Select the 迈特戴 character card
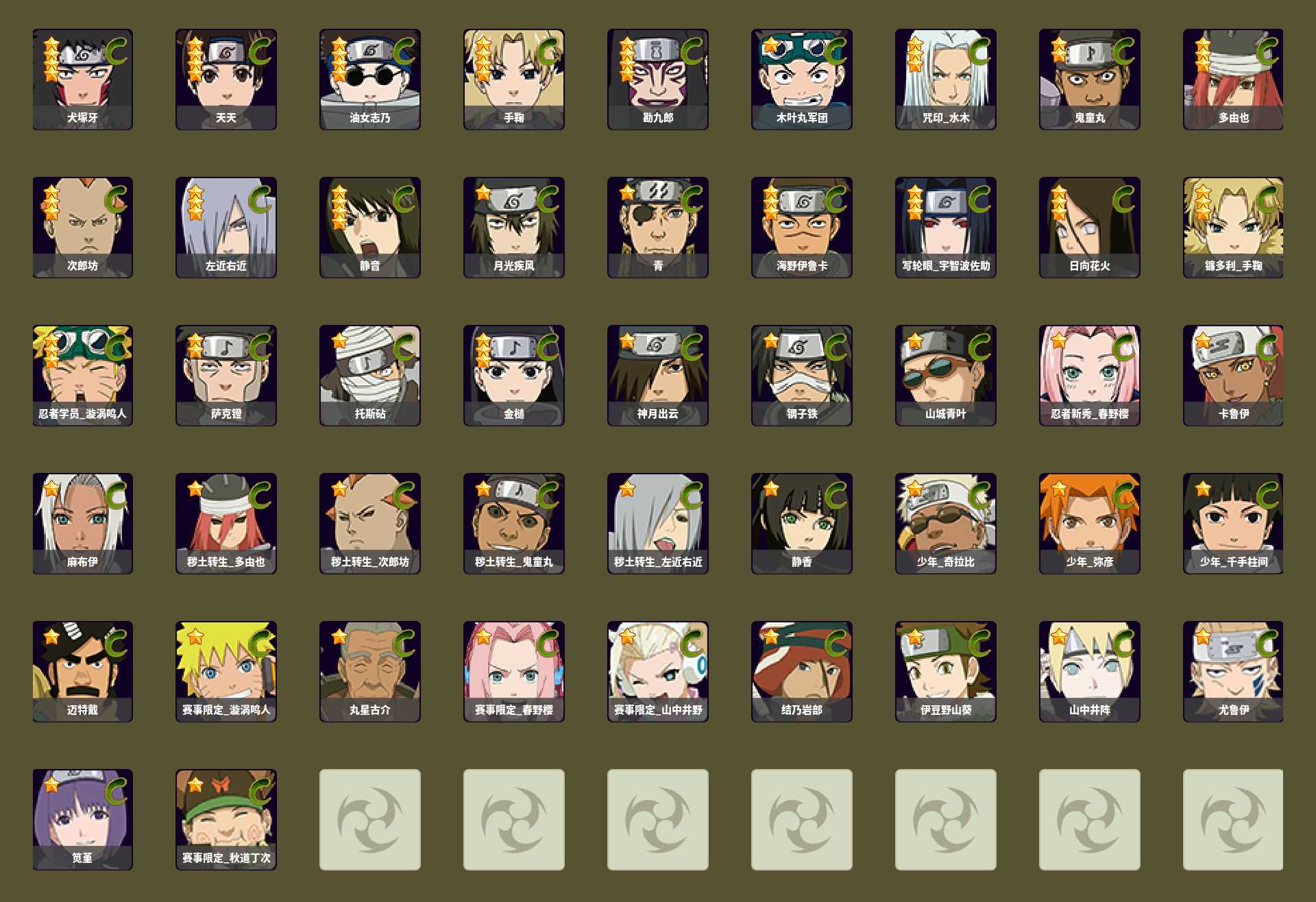 [x=82, y=672]
